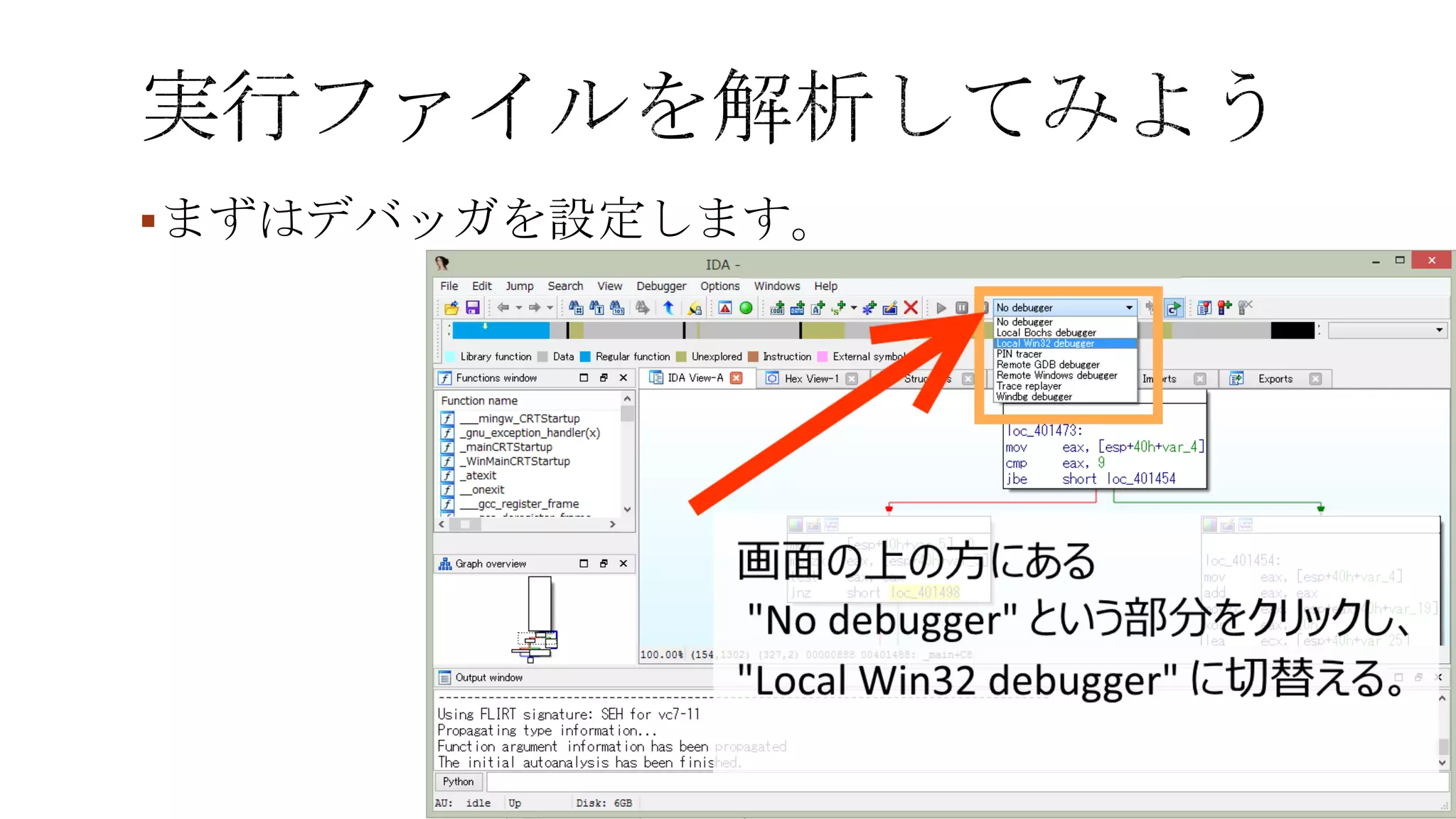The image size is (1456, 819).
Task: Click the flashlight with lock icon
Action: (x=695, y=308)
